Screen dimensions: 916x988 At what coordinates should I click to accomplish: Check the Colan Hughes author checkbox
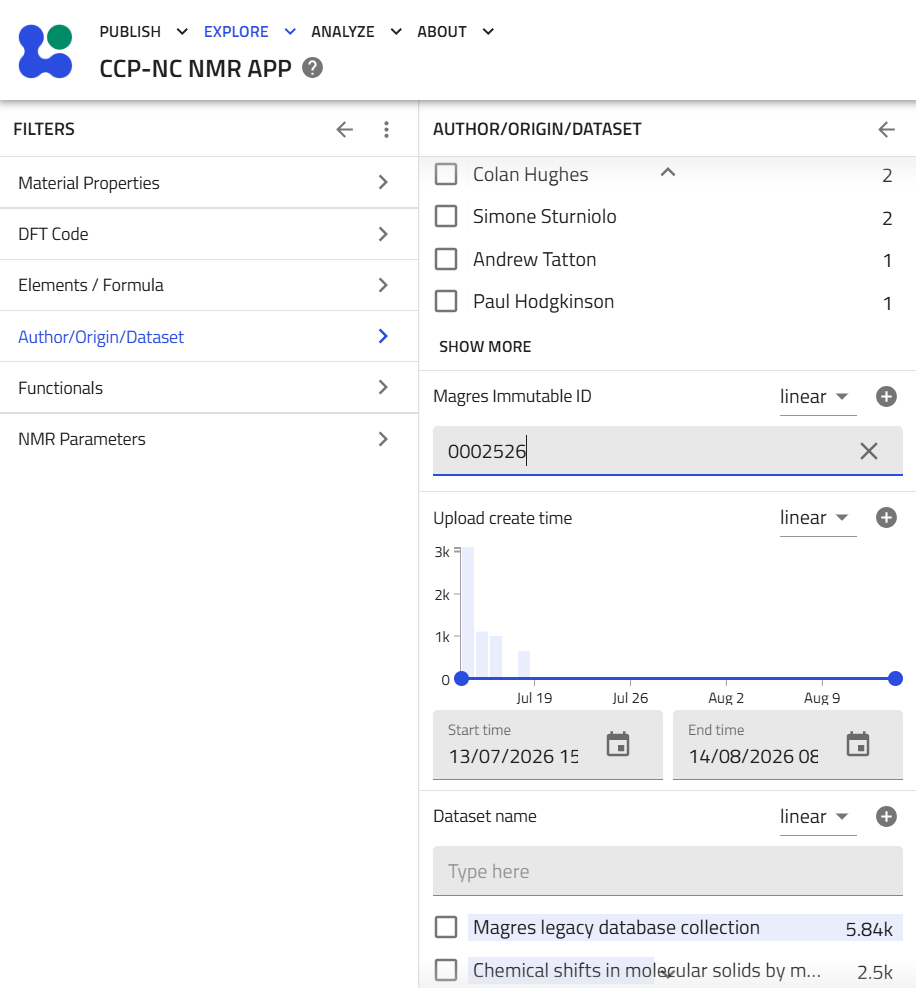tap(446, 174)
